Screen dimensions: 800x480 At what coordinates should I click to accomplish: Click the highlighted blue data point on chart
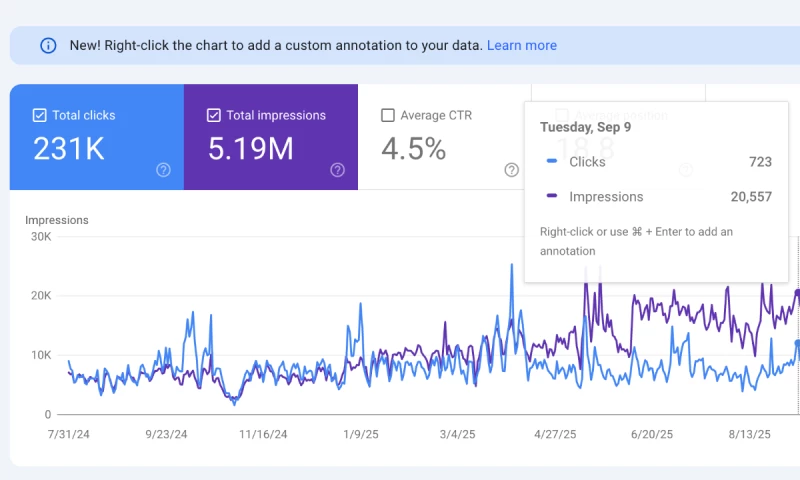(x=797, y=343)
